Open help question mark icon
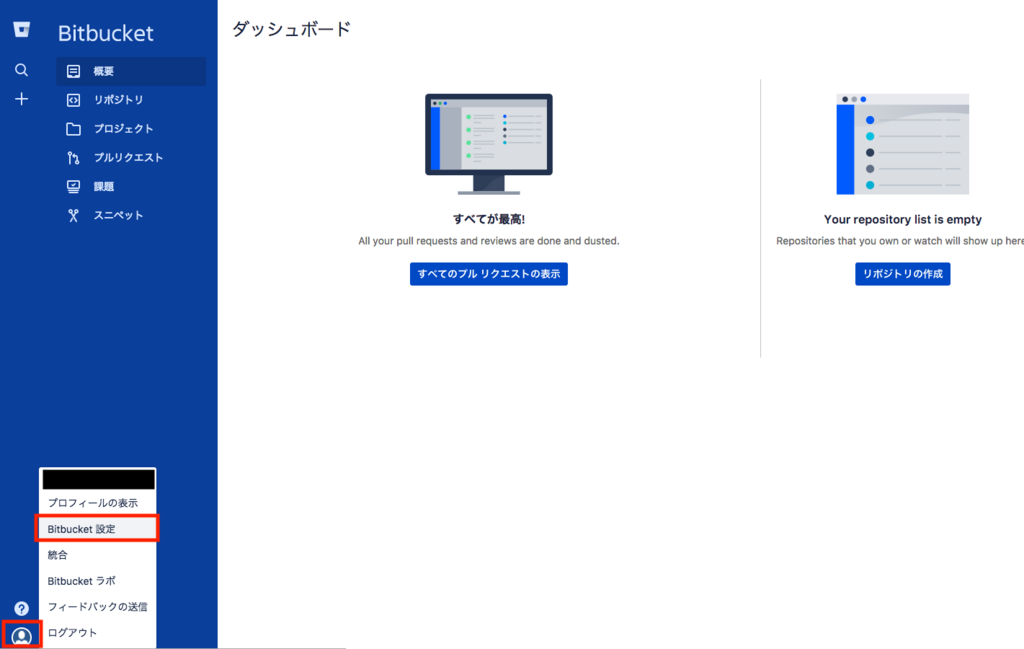This screenshot has height=649, width=1024. click(x=22, y=609)
